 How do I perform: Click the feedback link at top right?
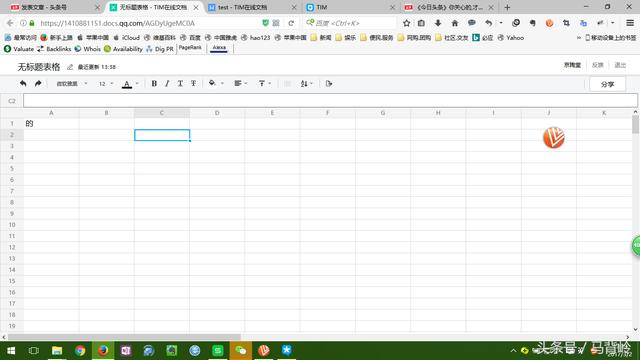(x=598, y=65)
